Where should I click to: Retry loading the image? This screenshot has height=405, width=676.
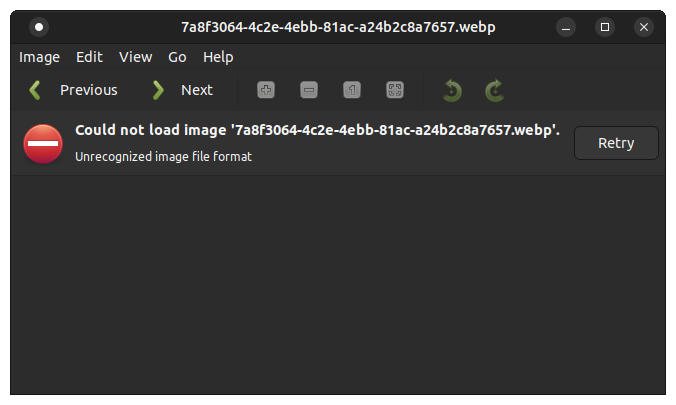pos(616,143)
